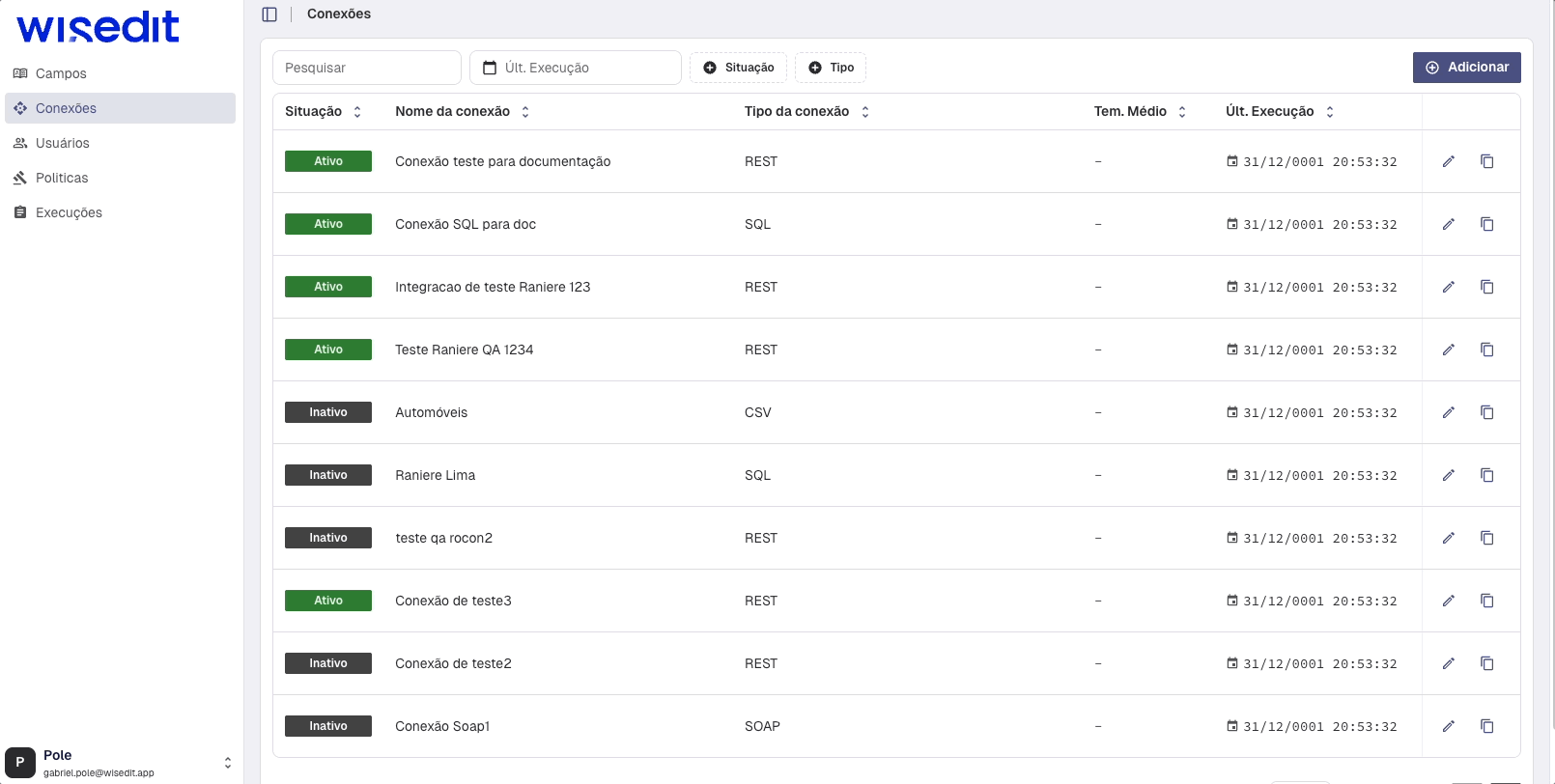1555x784 pixels.
Task: Open Políticas from the sidebar
Action: tap(62, 178)
